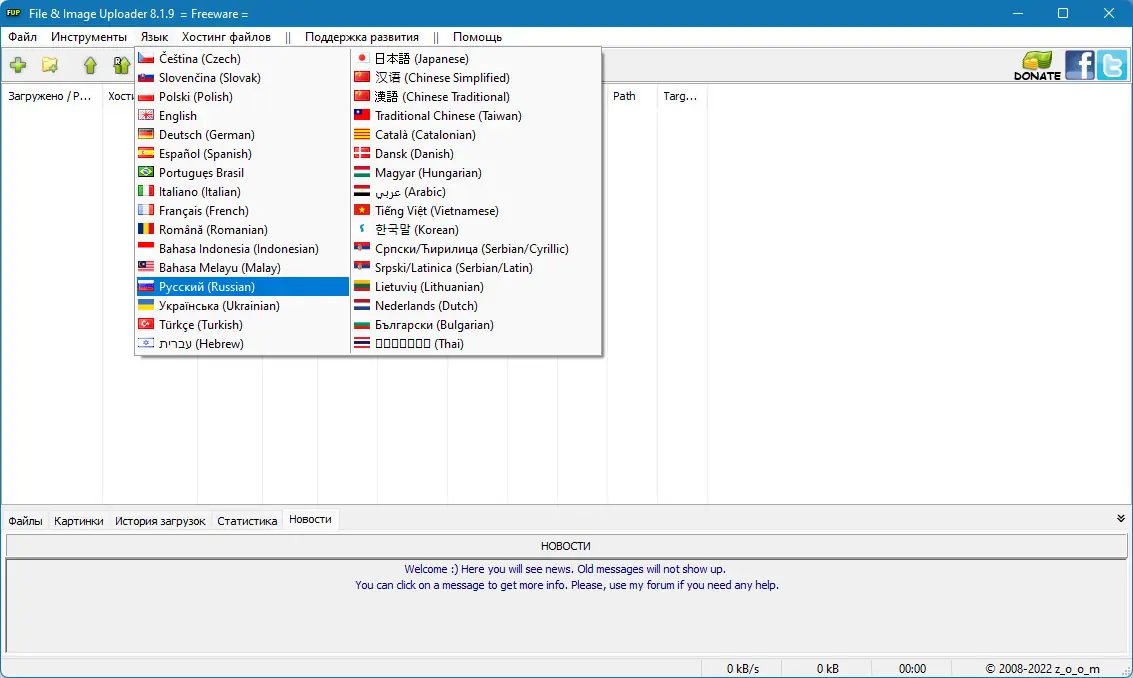Open the Хостинг файлов menu
The height and width of the screenshot is (678, 1133).
pos(226,37)
